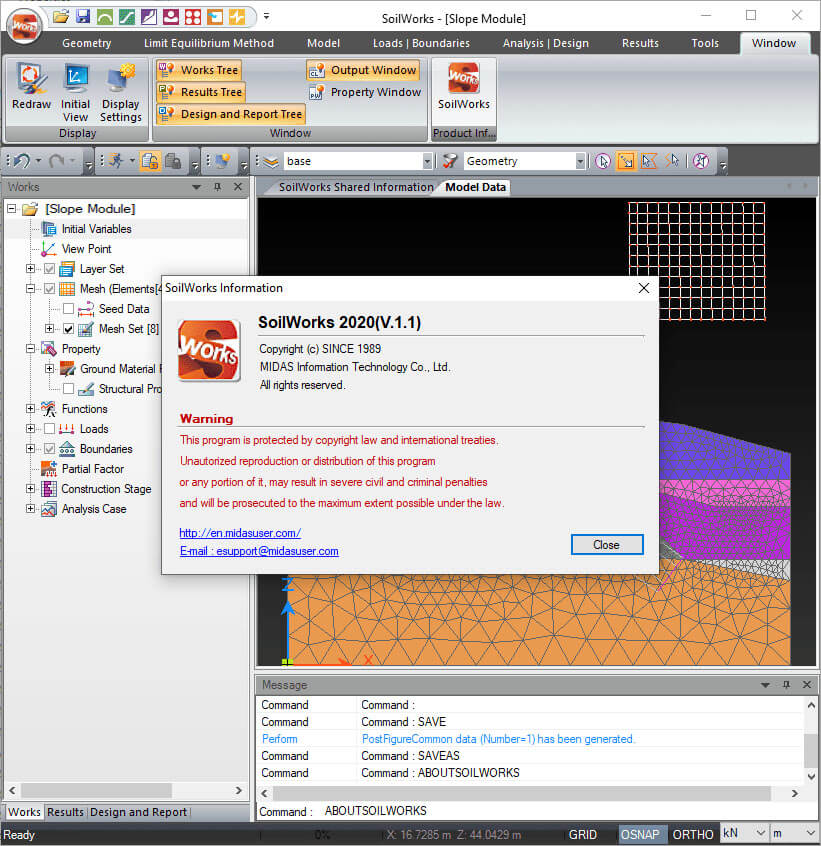Click the SoilWorks product info icon
The image size is (821, 846).
[464, 78]
